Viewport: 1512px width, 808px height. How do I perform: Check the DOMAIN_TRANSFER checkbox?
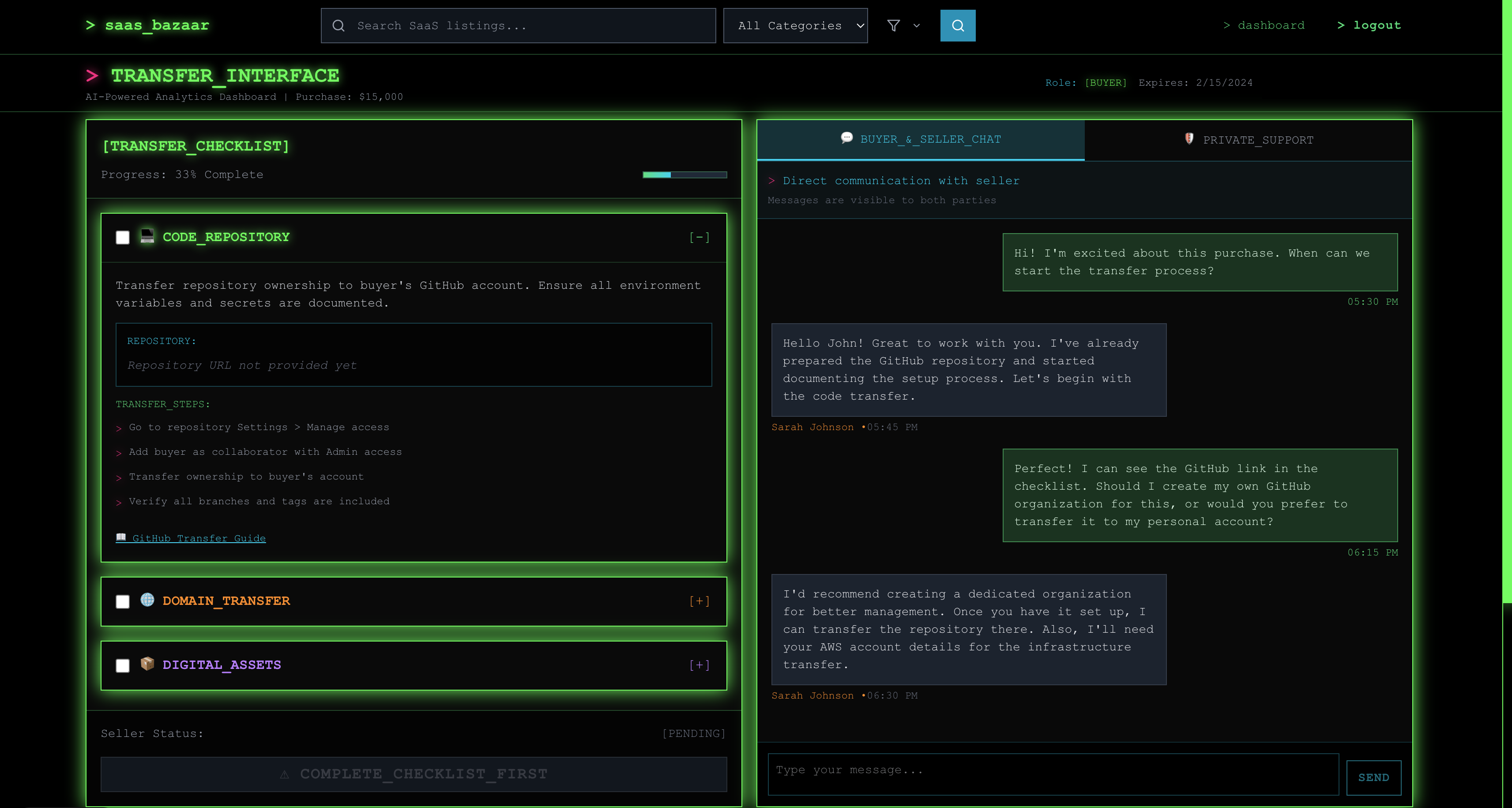pyautogui.click(x=123, y=601)
